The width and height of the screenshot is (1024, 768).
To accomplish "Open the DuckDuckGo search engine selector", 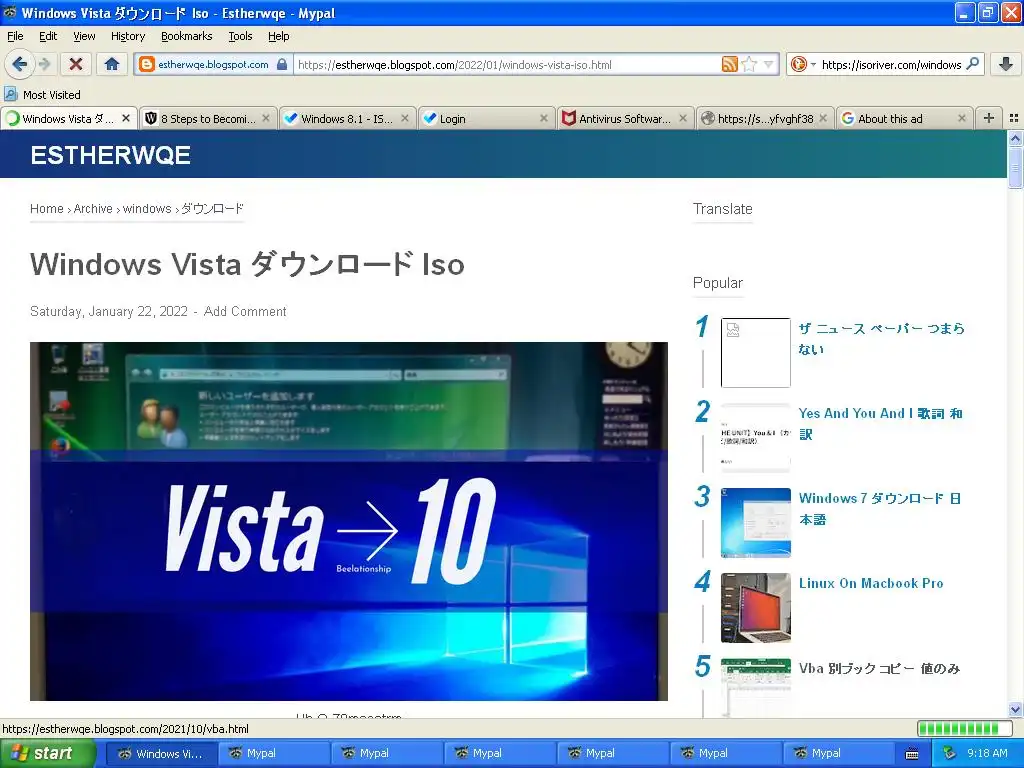I will coord(803,64).
